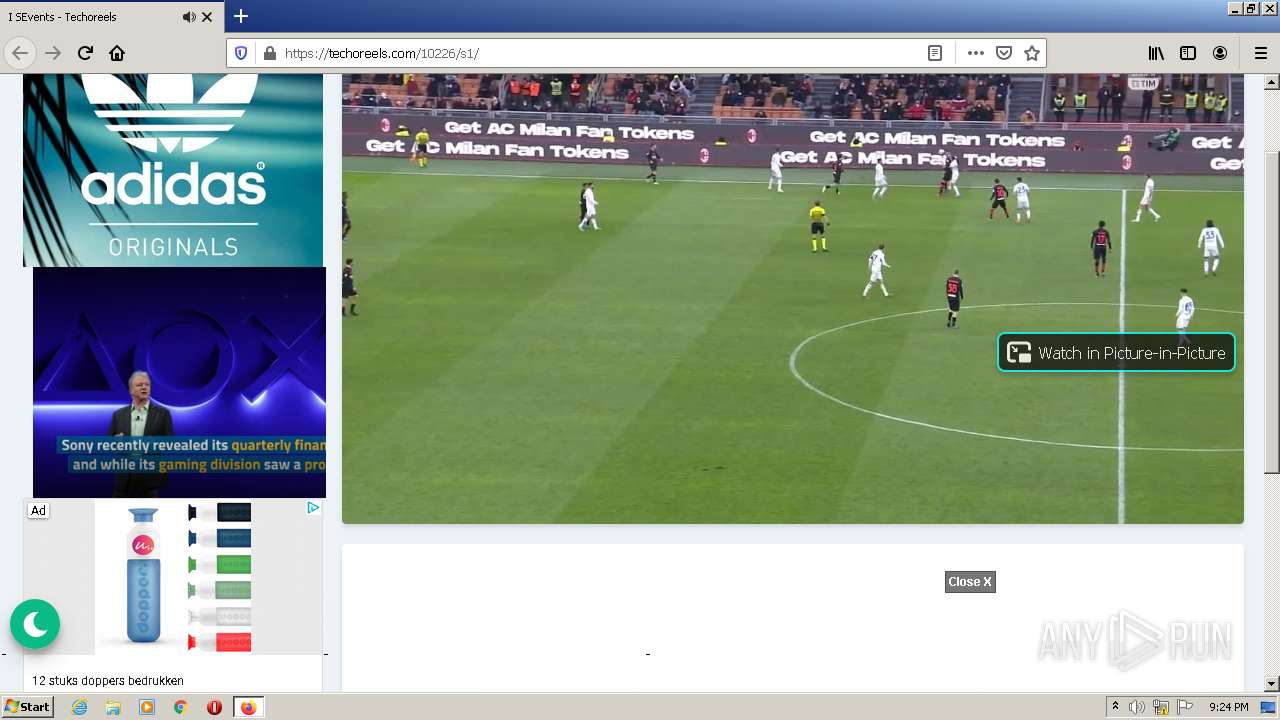Viewport: 1280px width, 720px height.
Task: Open the Library history and bookmarks
Action: pos(1156,53)
